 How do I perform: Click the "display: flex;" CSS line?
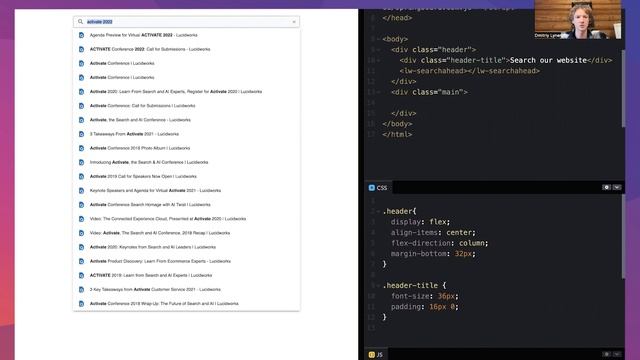pos(420,222)
